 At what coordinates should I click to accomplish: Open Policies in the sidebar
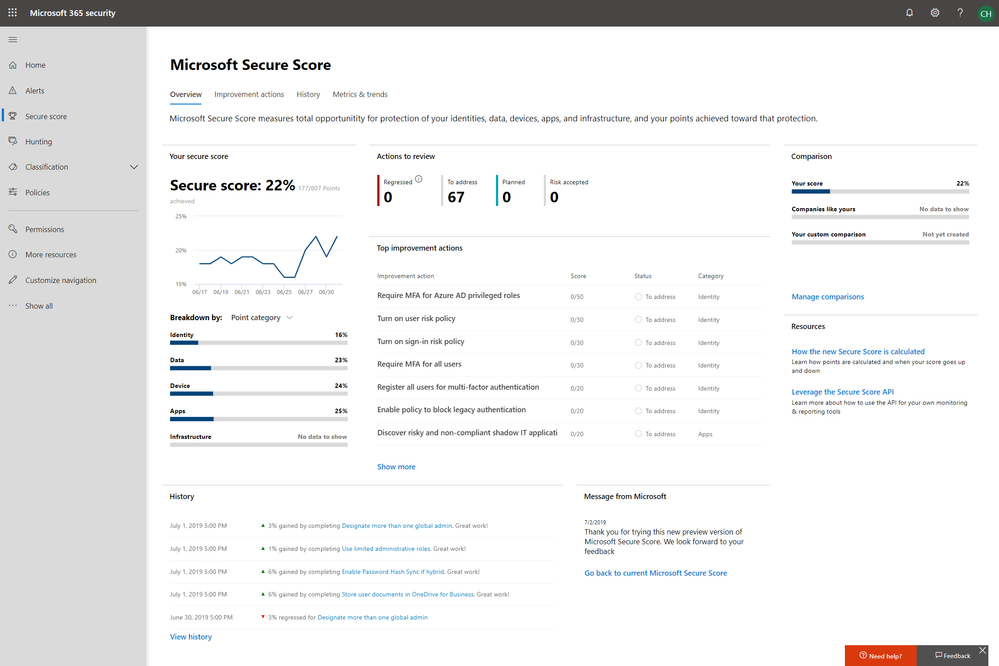point(37,192)
